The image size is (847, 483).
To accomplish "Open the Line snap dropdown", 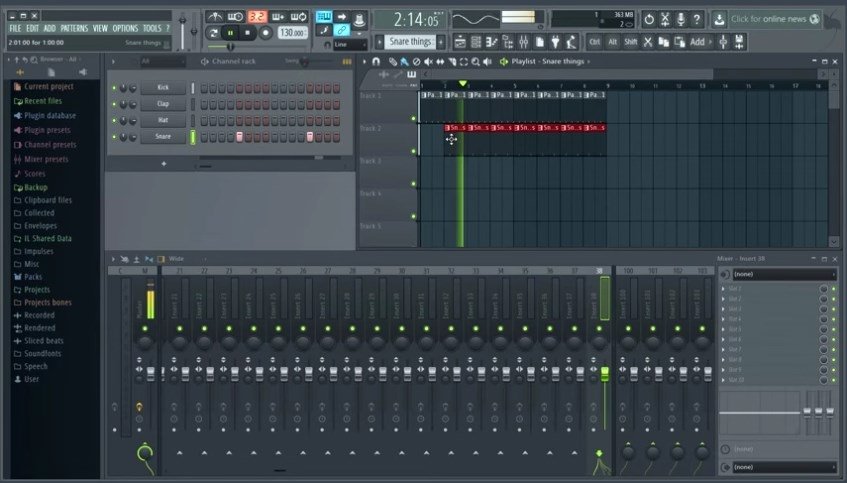I will (x=350, y=45).
